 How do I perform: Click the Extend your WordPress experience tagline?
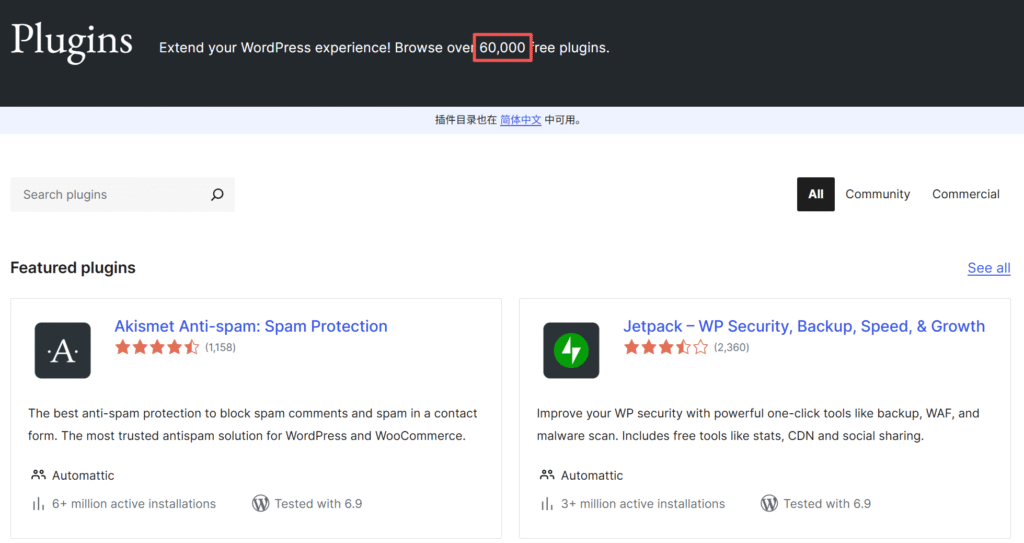tap(384, 48)
